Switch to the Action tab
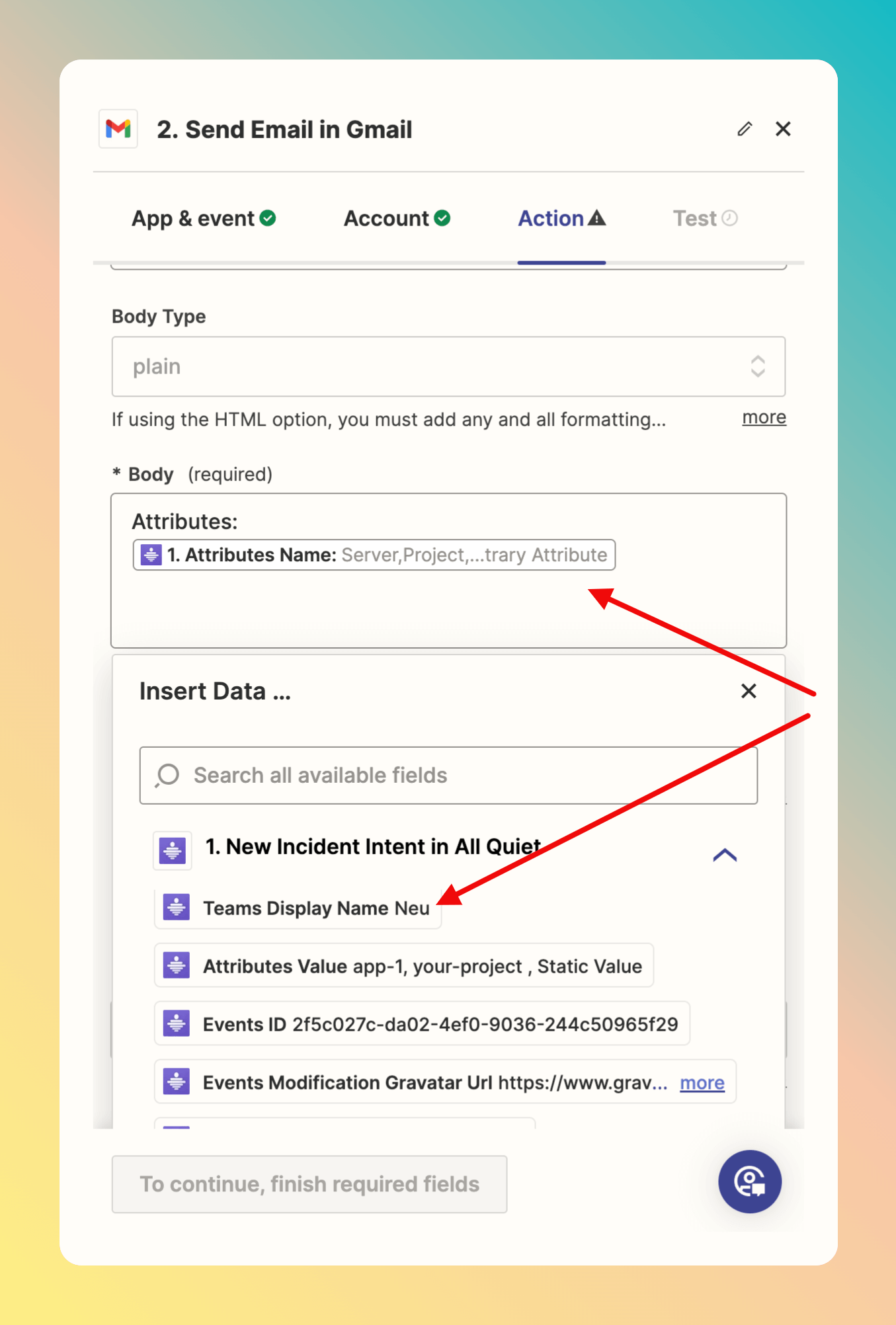Screen dimensions: 896x1325 tap(561, 218)
